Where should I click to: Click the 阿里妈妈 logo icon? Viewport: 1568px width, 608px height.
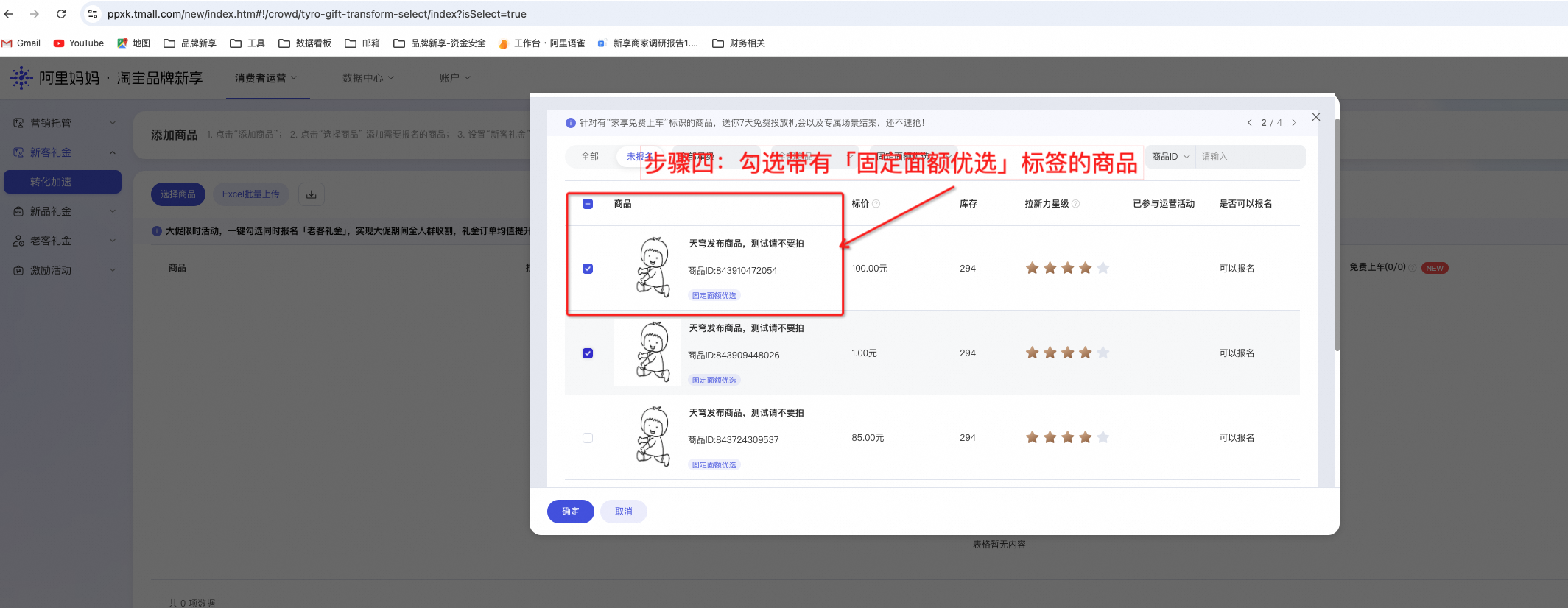coord(21,78)
